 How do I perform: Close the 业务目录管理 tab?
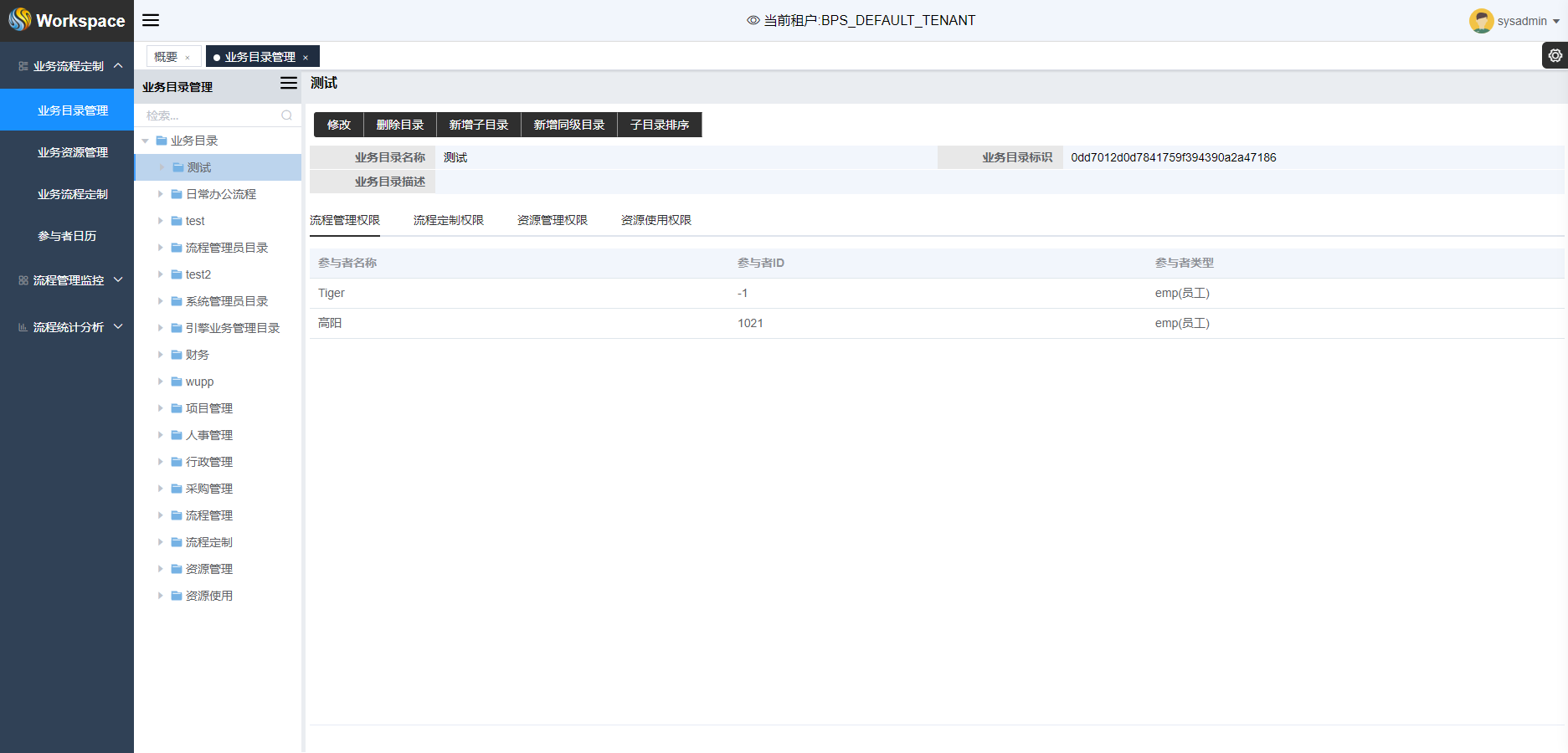(306, 58)
